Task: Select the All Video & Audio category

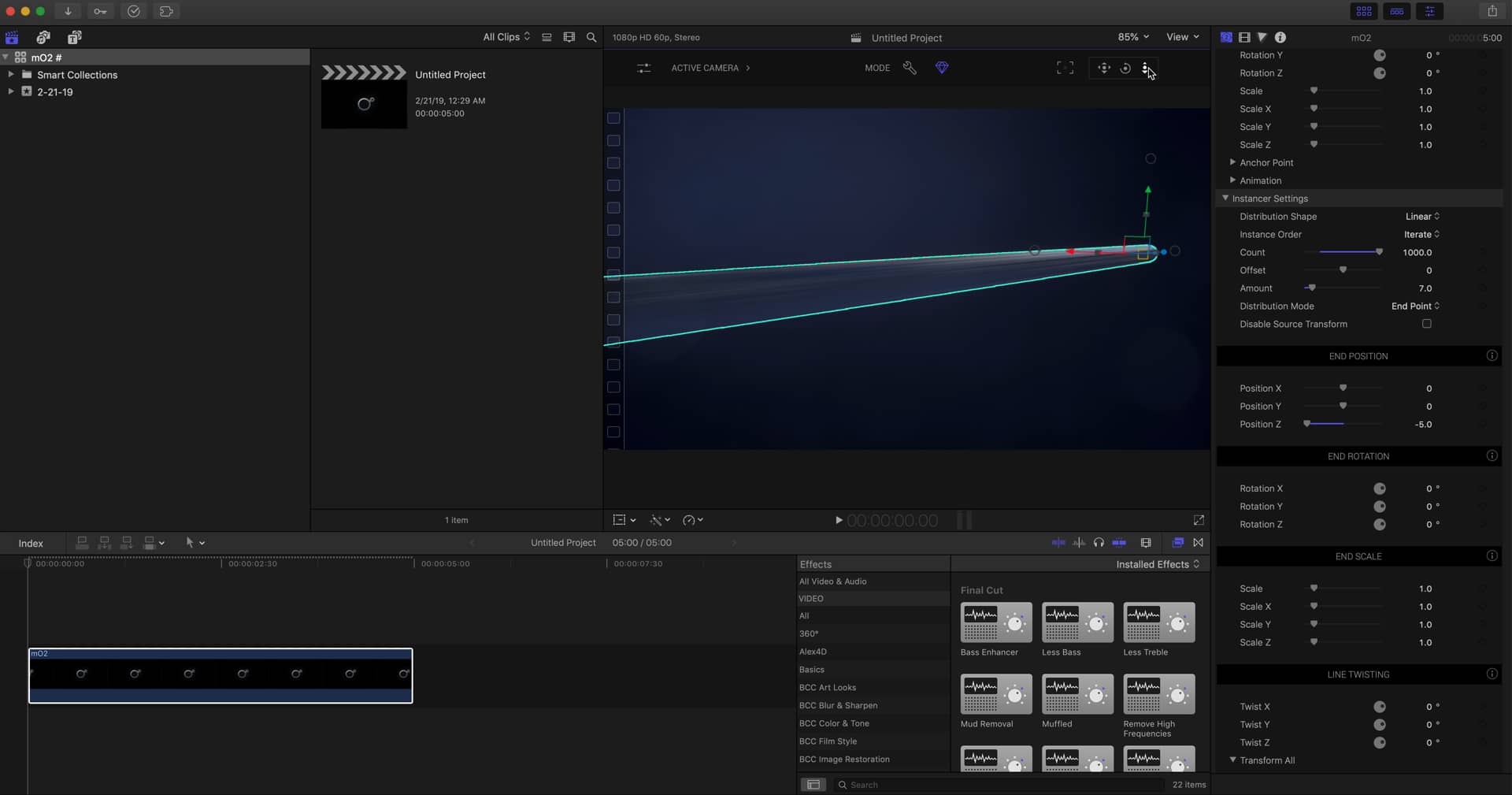Action: click(x=832, y=581)
